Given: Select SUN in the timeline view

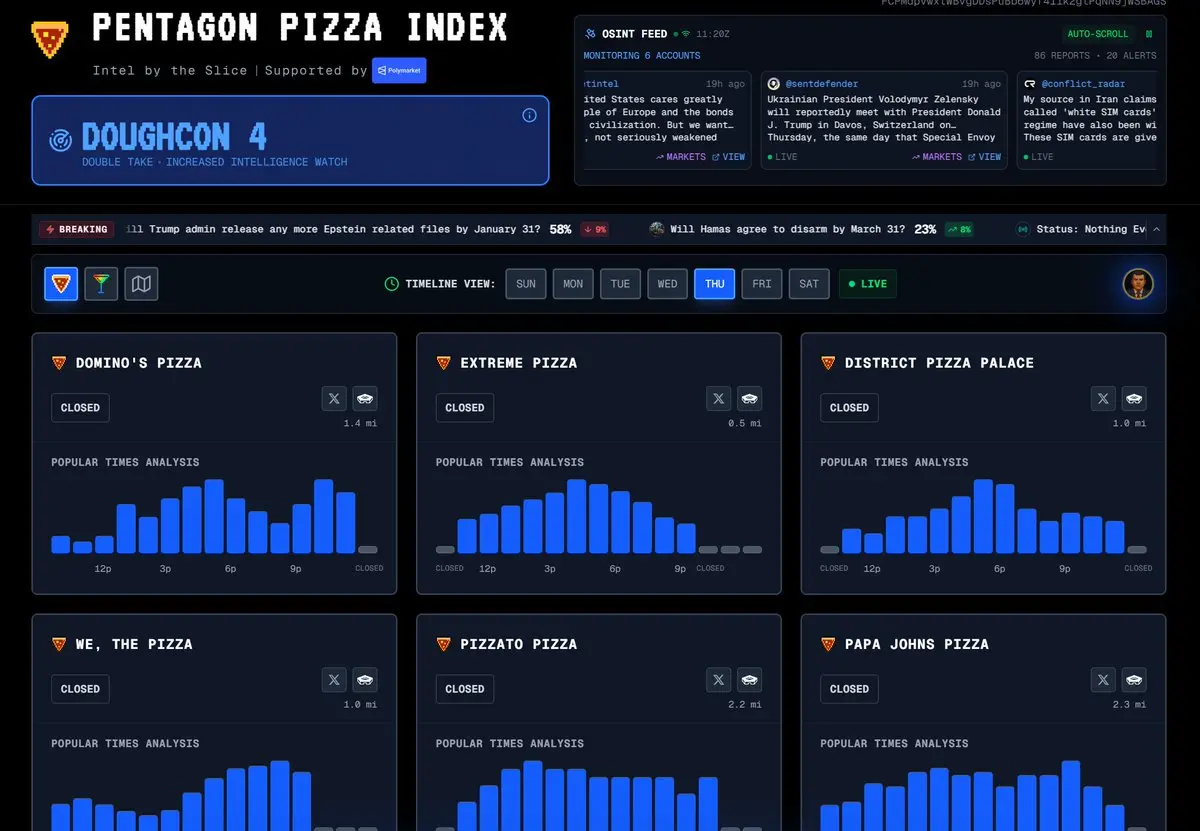Looking at the screenshot, I should click(526, 284).
